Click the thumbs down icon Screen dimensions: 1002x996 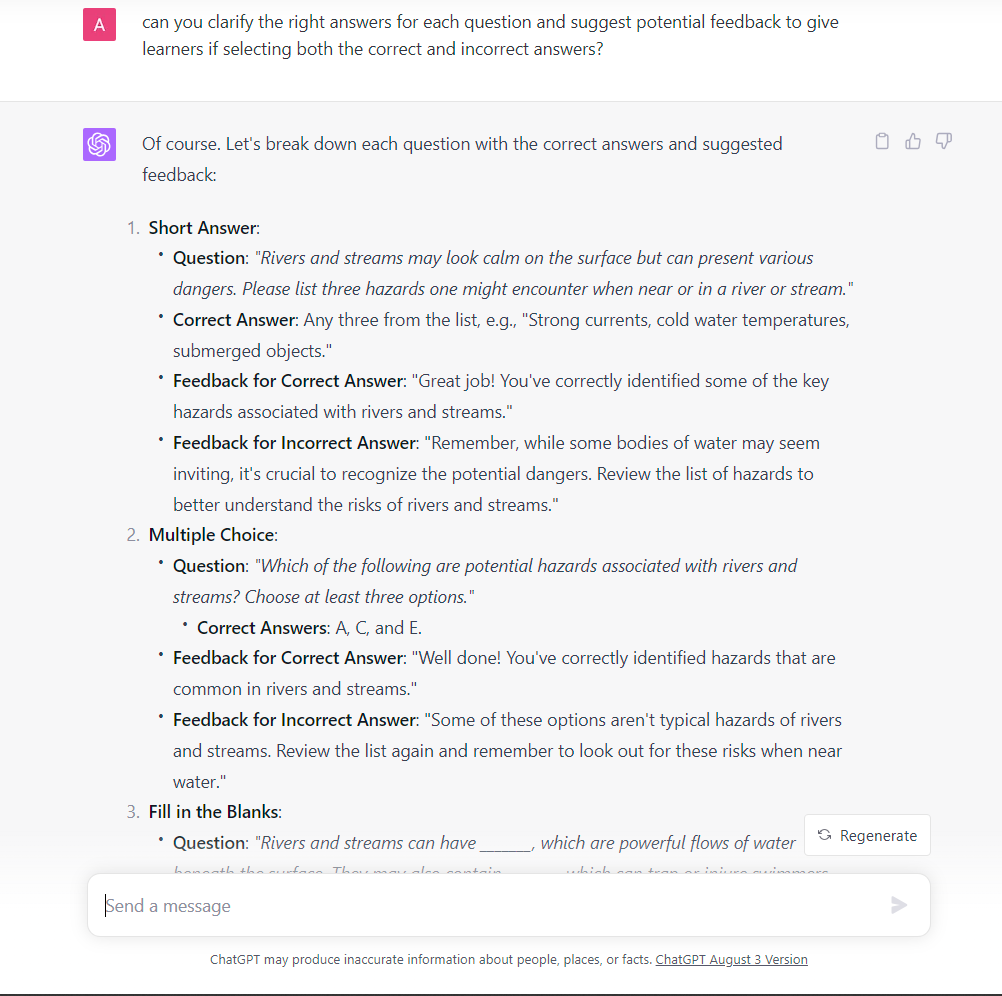tap(943, 141)
